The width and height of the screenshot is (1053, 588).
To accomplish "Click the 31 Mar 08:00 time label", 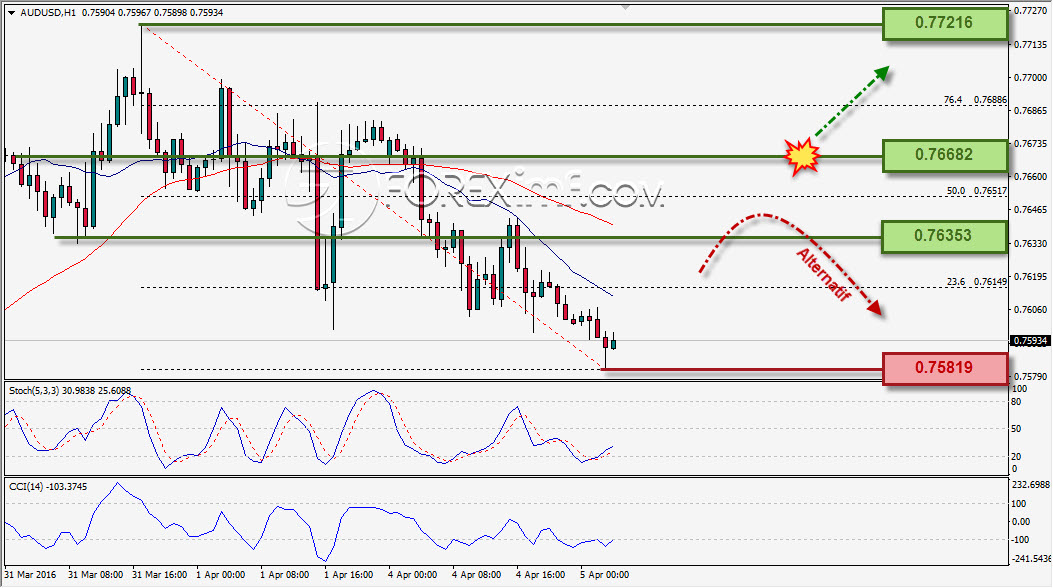I will coord(95,575).
